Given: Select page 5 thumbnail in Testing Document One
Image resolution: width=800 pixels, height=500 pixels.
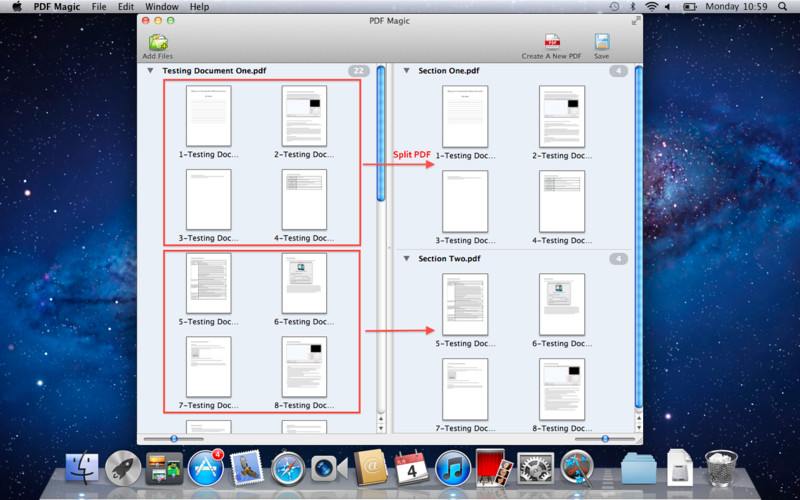Looking at the screenshot, I should (209, 283).
